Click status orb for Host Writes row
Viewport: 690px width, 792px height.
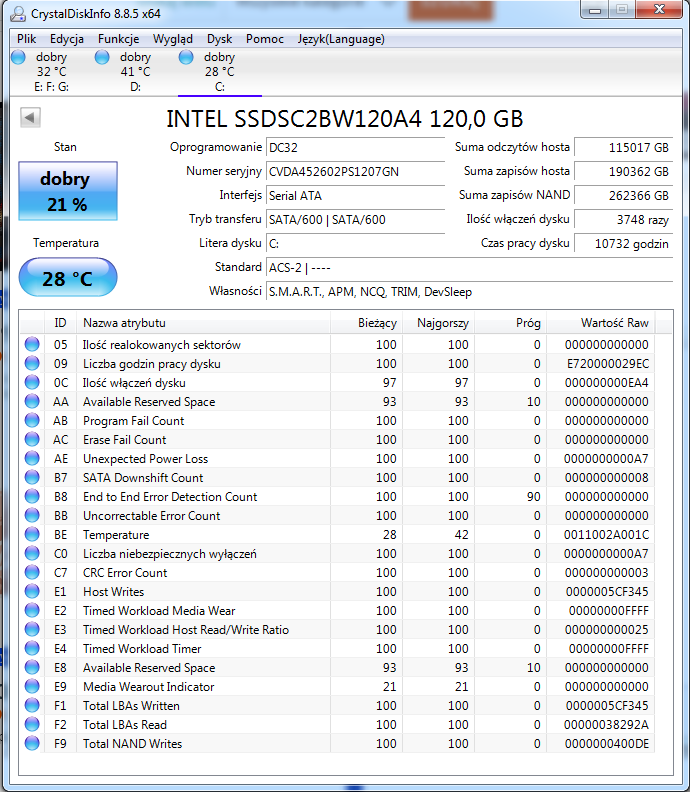[x=32, y=591]
